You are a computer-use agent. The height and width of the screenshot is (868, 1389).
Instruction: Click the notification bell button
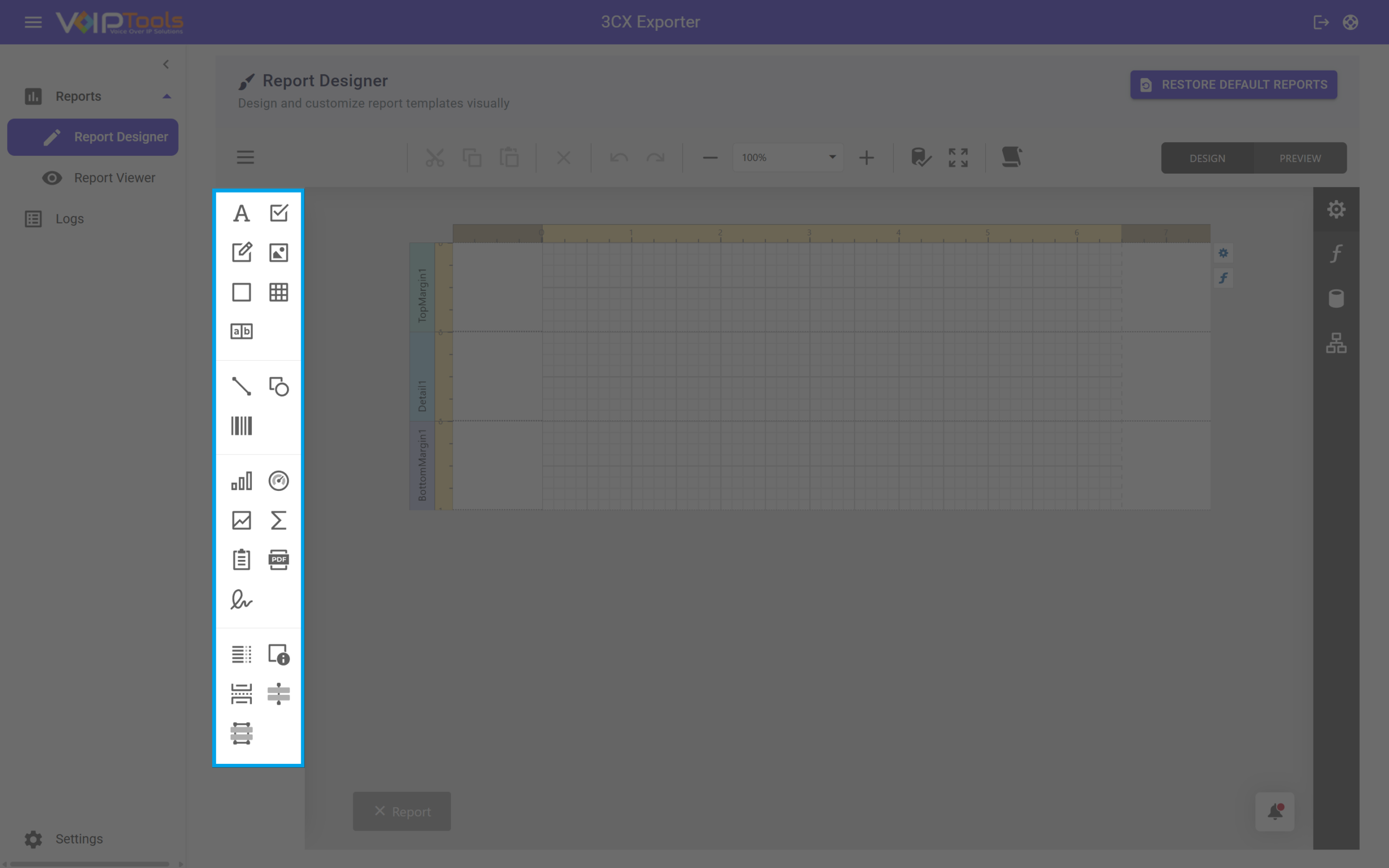(x=1275, y=812)
